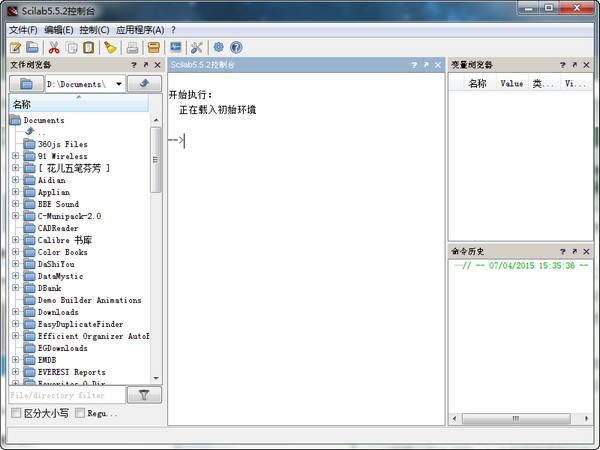Screen dimensions: 600x450
Task: Click the cut scissors toolbar icon
Action: tap(54, 47)
